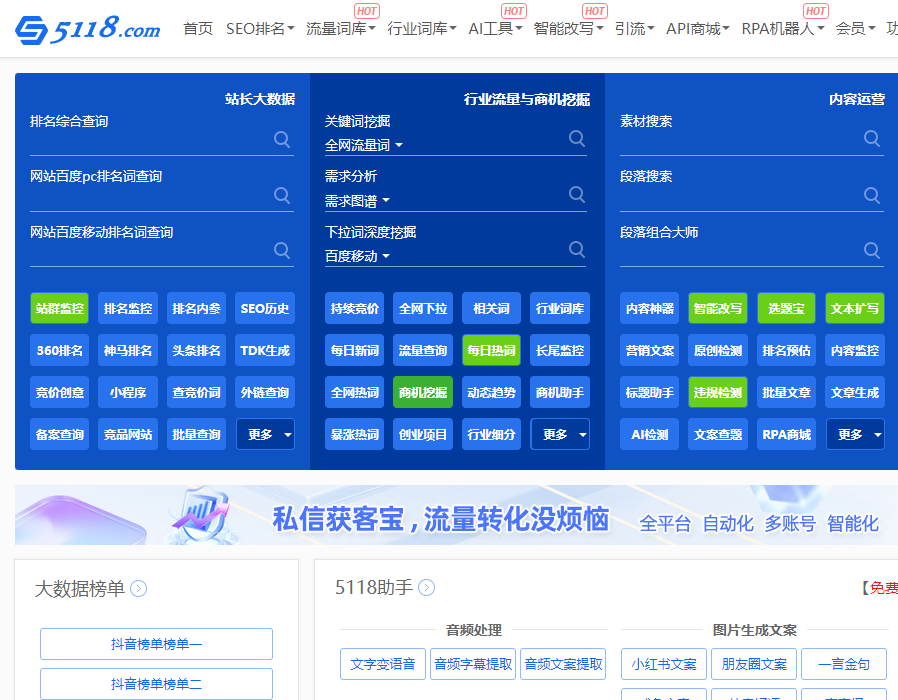Click the 长尾监控 button
This screenshot has width=898, height=700.
[560, 350]
